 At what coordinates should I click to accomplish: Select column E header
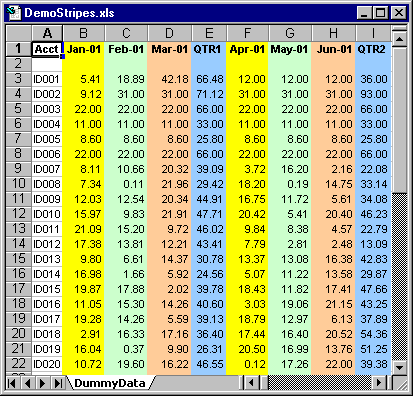tap(209, 33)
